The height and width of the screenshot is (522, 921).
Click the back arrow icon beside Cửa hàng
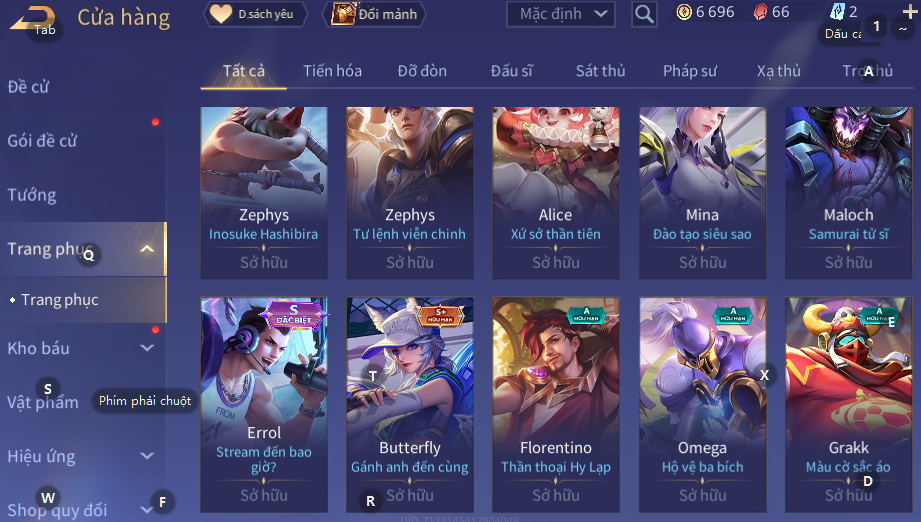(x=32, y=18)
